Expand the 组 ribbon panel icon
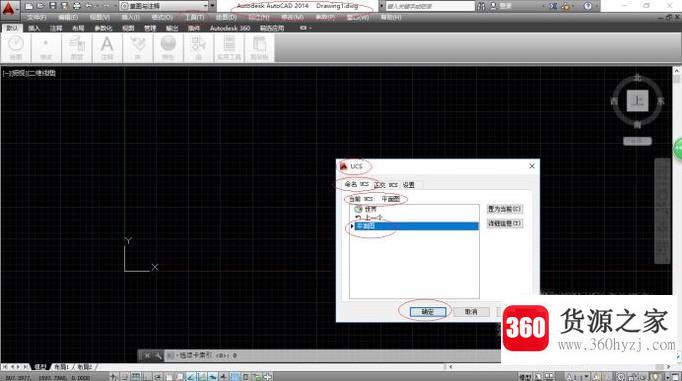This screenshot has height=381, width=682. 198,48
